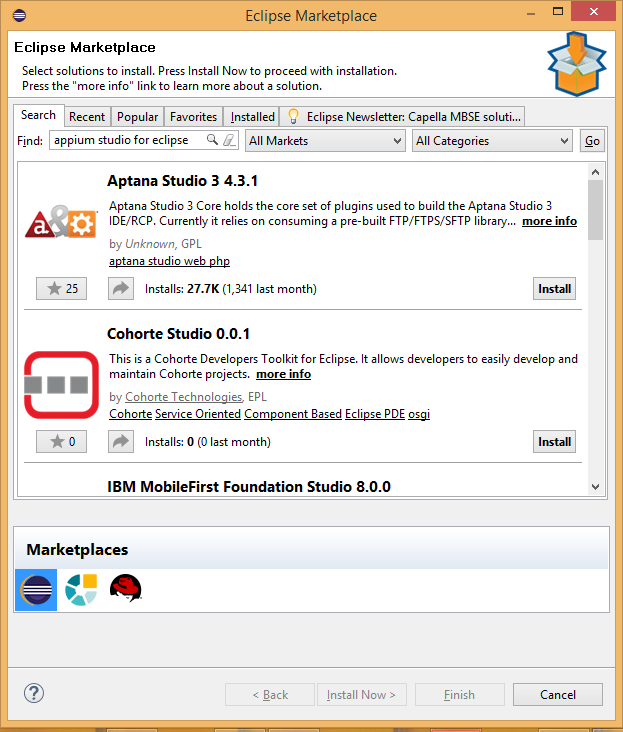Image resolution: width=623 pixels, height=732 pixels.
Task: Click scrollbar up arrow in results list
Action: click(x=595, y=172)
